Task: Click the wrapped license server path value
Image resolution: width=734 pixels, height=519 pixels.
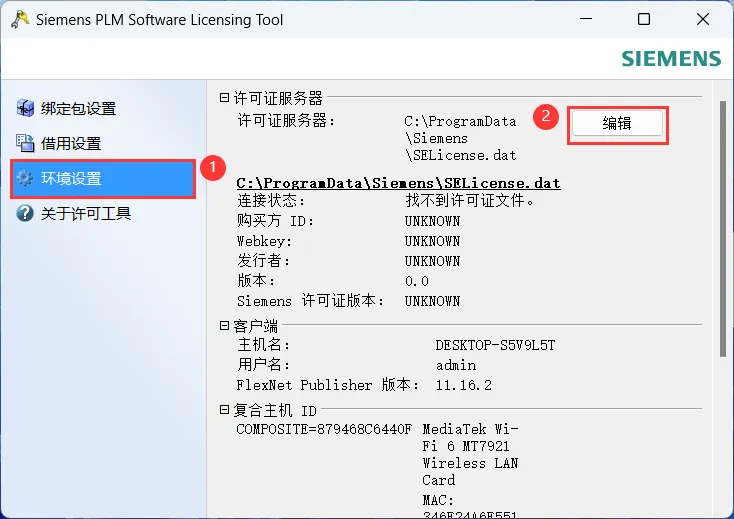Action: coord(460,138)
